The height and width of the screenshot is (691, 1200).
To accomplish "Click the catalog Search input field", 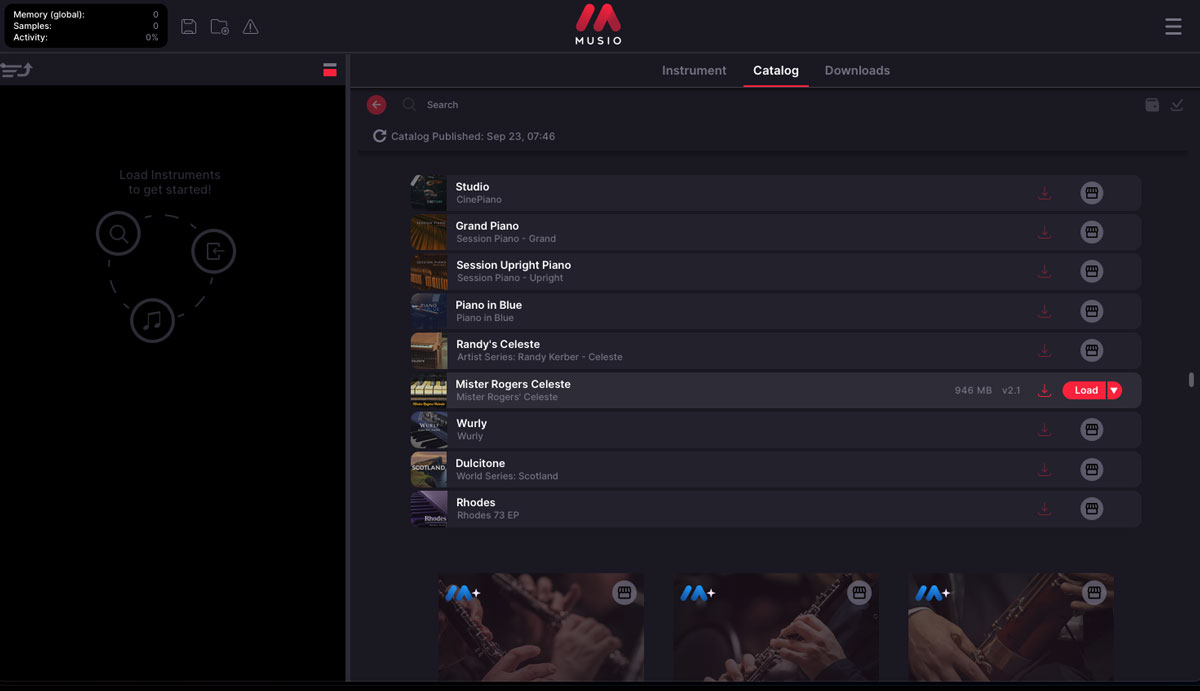I will (600, 105).
